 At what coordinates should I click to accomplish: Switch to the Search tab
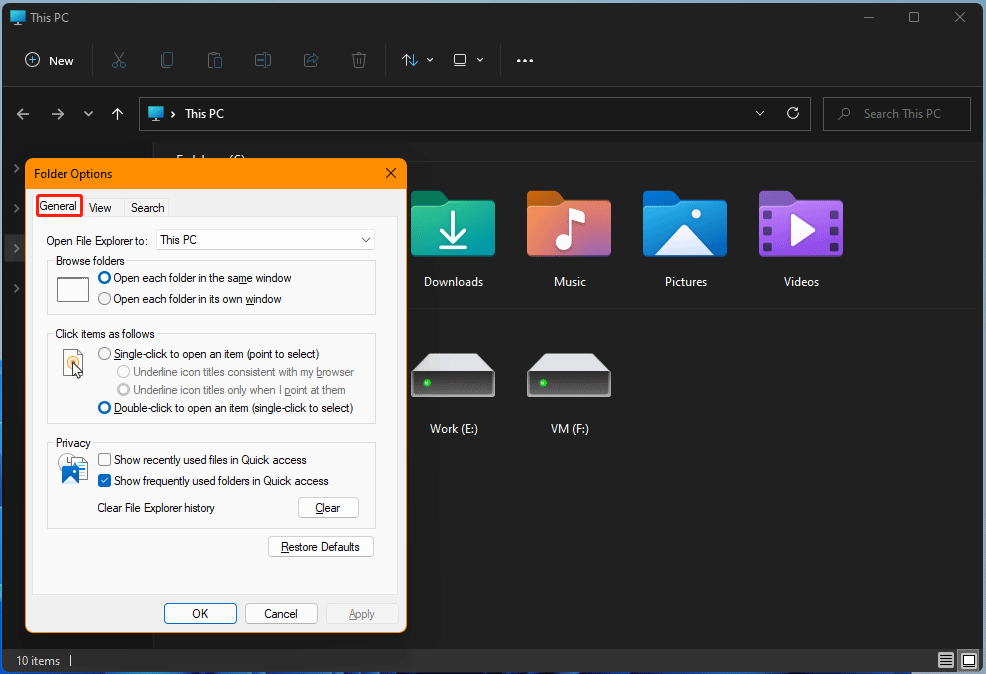[147, 207]
